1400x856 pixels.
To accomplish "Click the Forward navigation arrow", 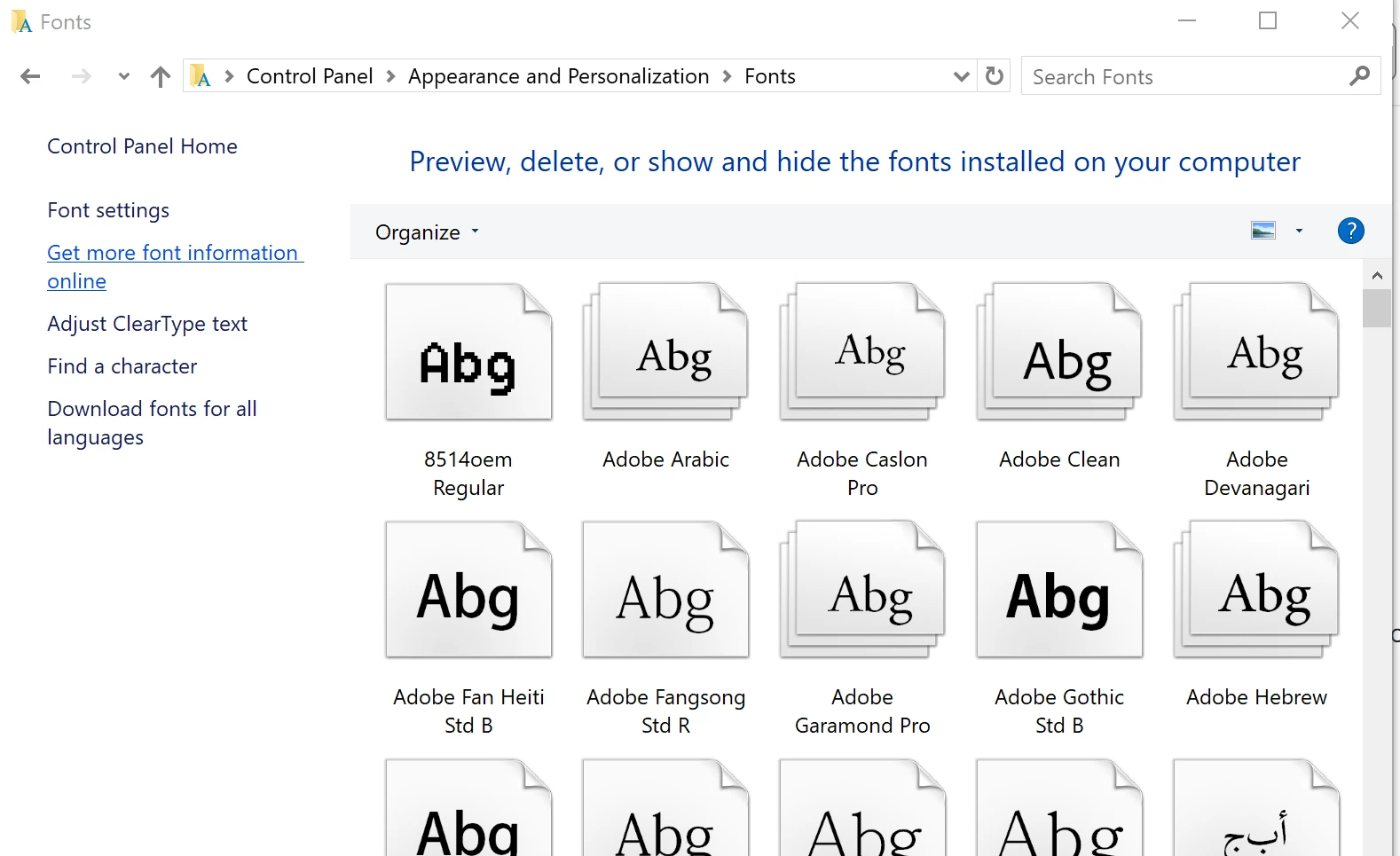I will coord(82,76).
